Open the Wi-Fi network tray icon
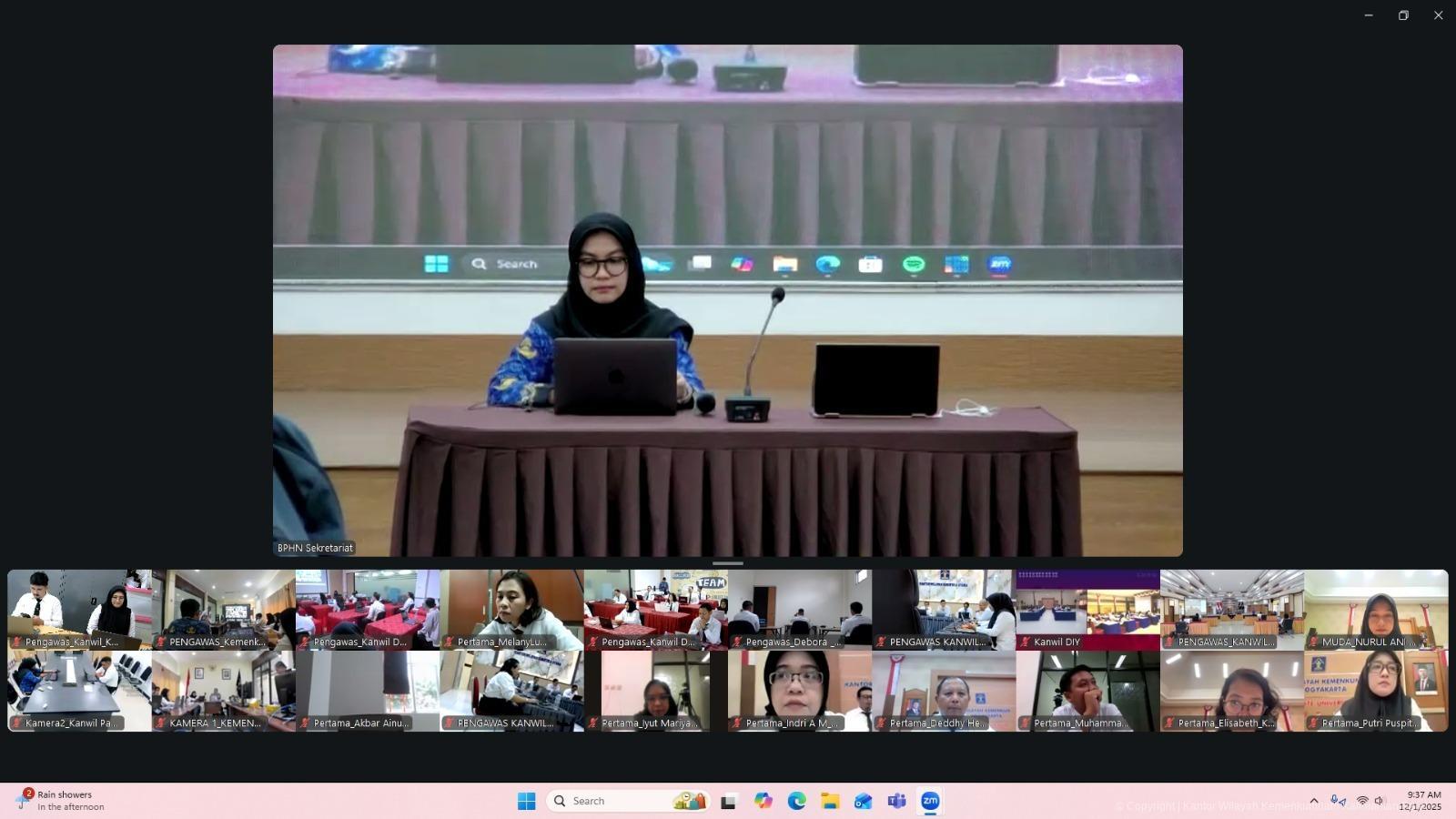The width and height of the screenshot is (1456, 819). (1362, 801)
